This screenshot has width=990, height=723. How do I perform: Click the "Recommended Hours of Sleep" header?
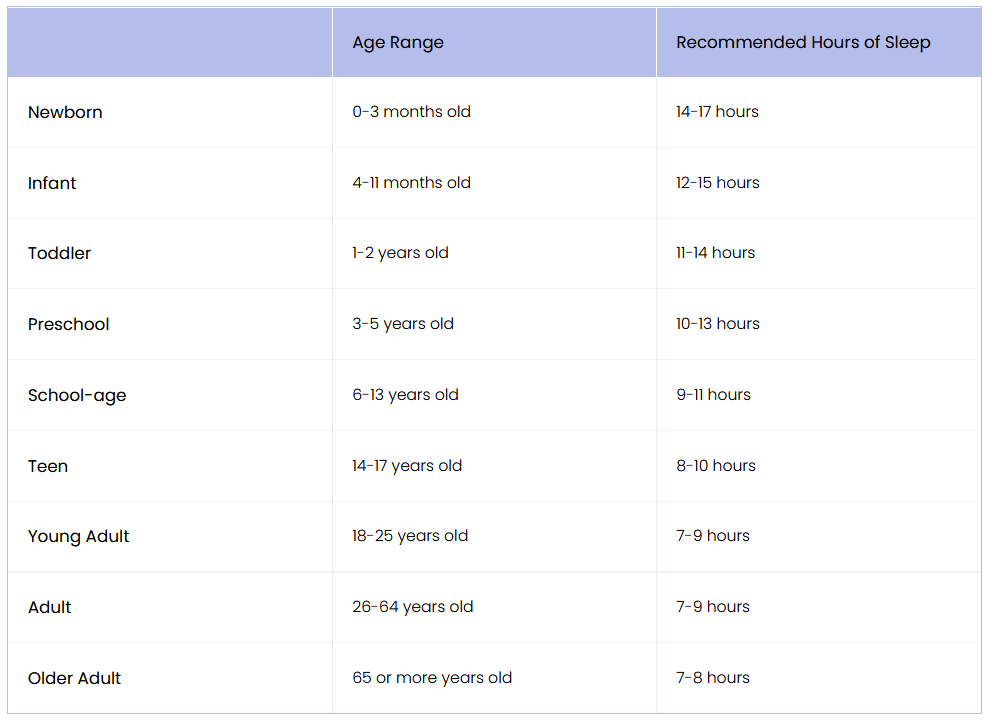pyautogui.click(x=803, y=42)
